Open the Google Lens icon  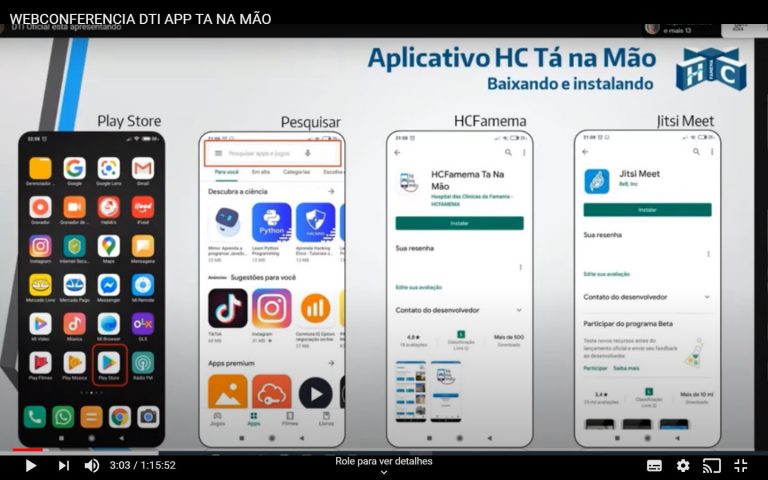coord(109,168)
